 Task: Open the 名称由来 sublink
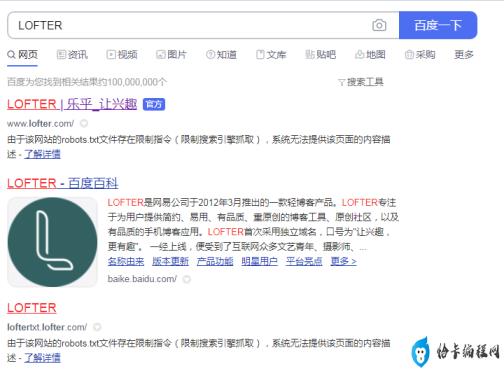click(x=126, y=261)
